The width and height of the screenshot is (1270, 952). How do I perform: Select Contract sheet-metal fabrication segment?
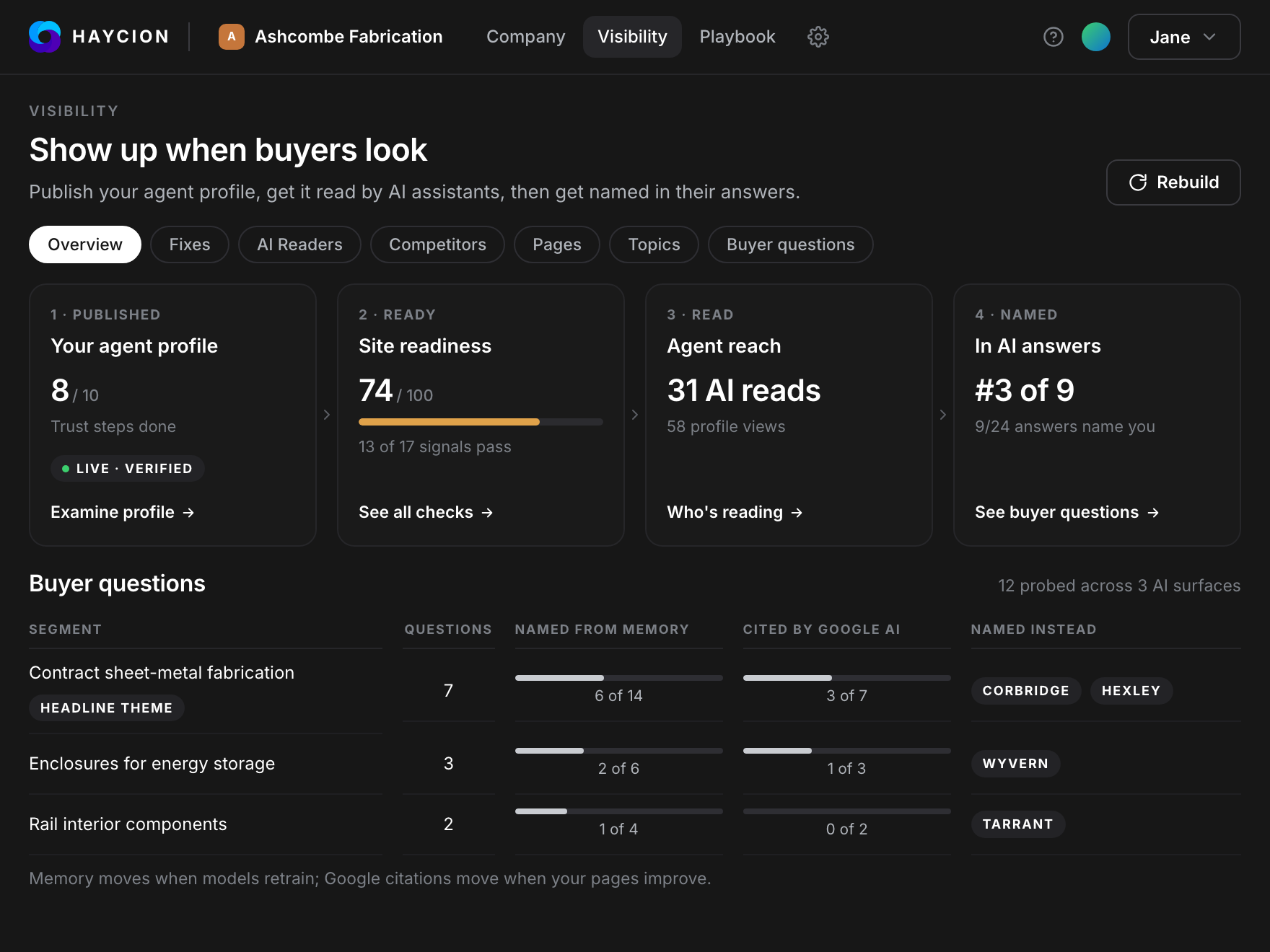pos(162,673)
